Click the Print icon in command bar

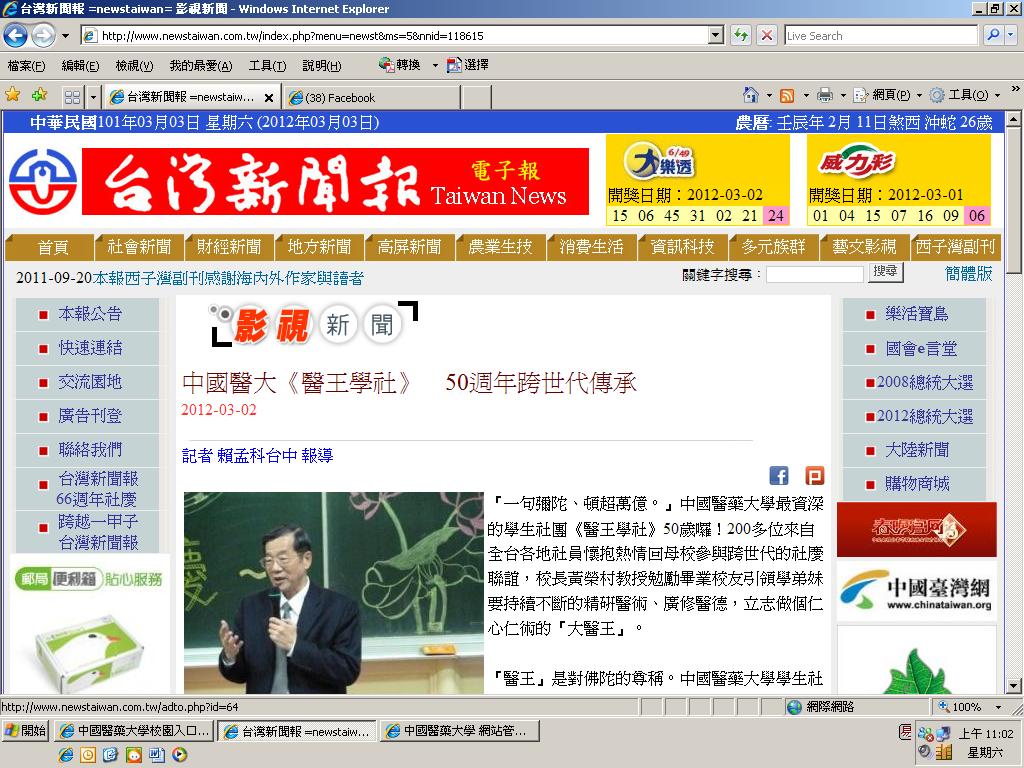coord(825,95)
